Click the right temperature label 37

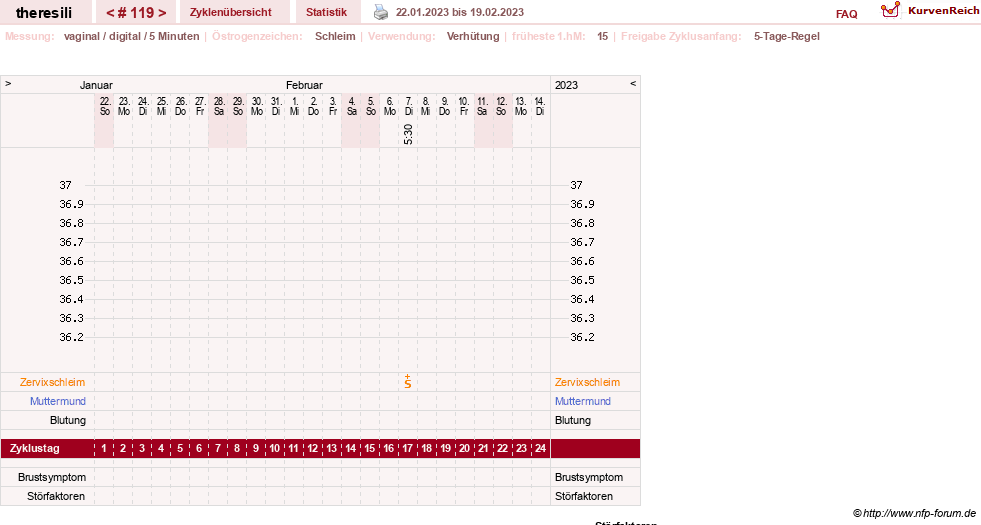pyautogui.click(x=576, y=185)
